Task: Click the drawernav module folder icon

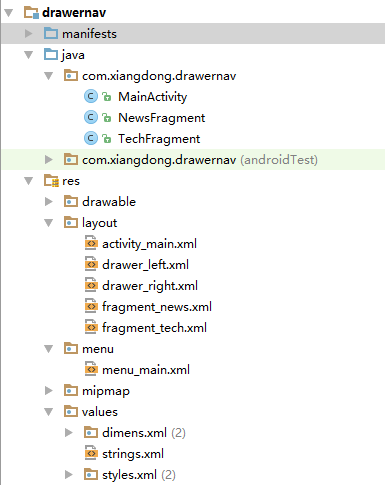Action: tap(31, 13)
